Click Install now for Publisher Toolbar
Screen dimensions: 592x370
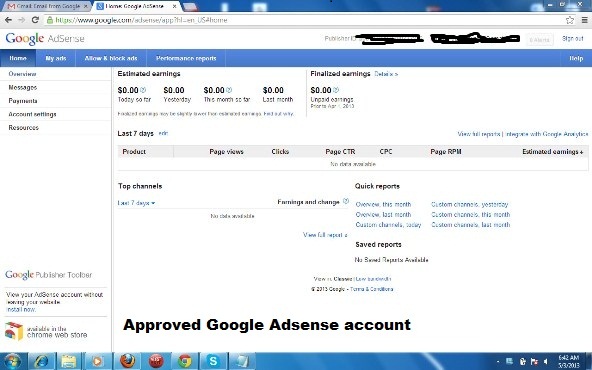(x=21, y=309)
